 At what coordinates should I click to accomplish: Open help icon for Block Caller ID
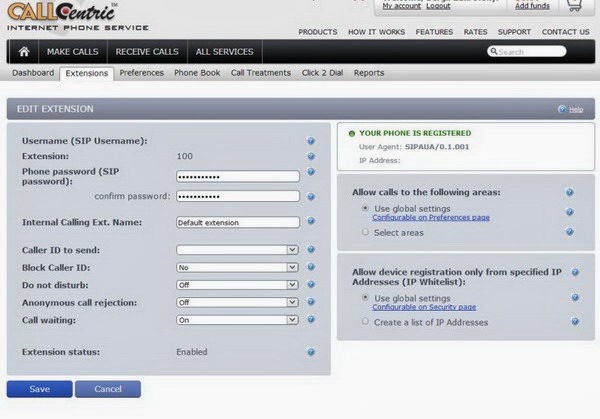pos(311,267)
